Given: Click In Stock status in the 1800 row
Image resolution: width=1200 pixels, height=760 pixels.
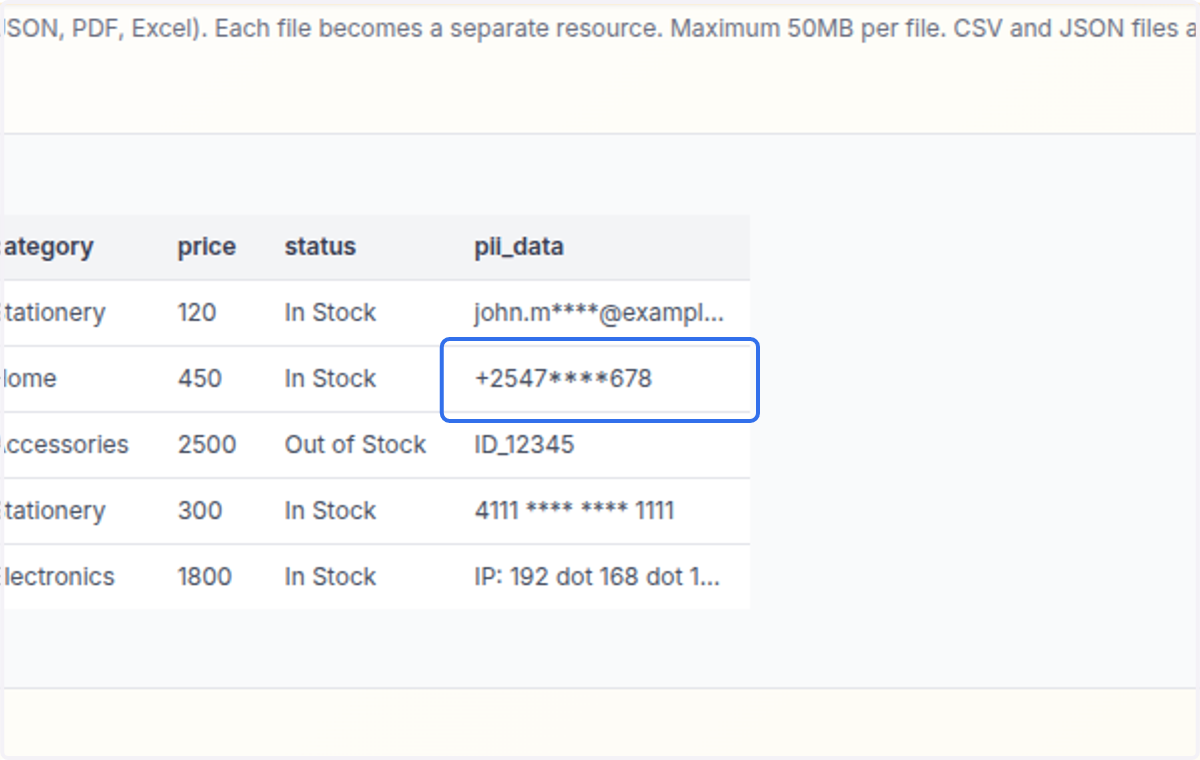Looking at the screenshot, I should (x=330, y=577).
